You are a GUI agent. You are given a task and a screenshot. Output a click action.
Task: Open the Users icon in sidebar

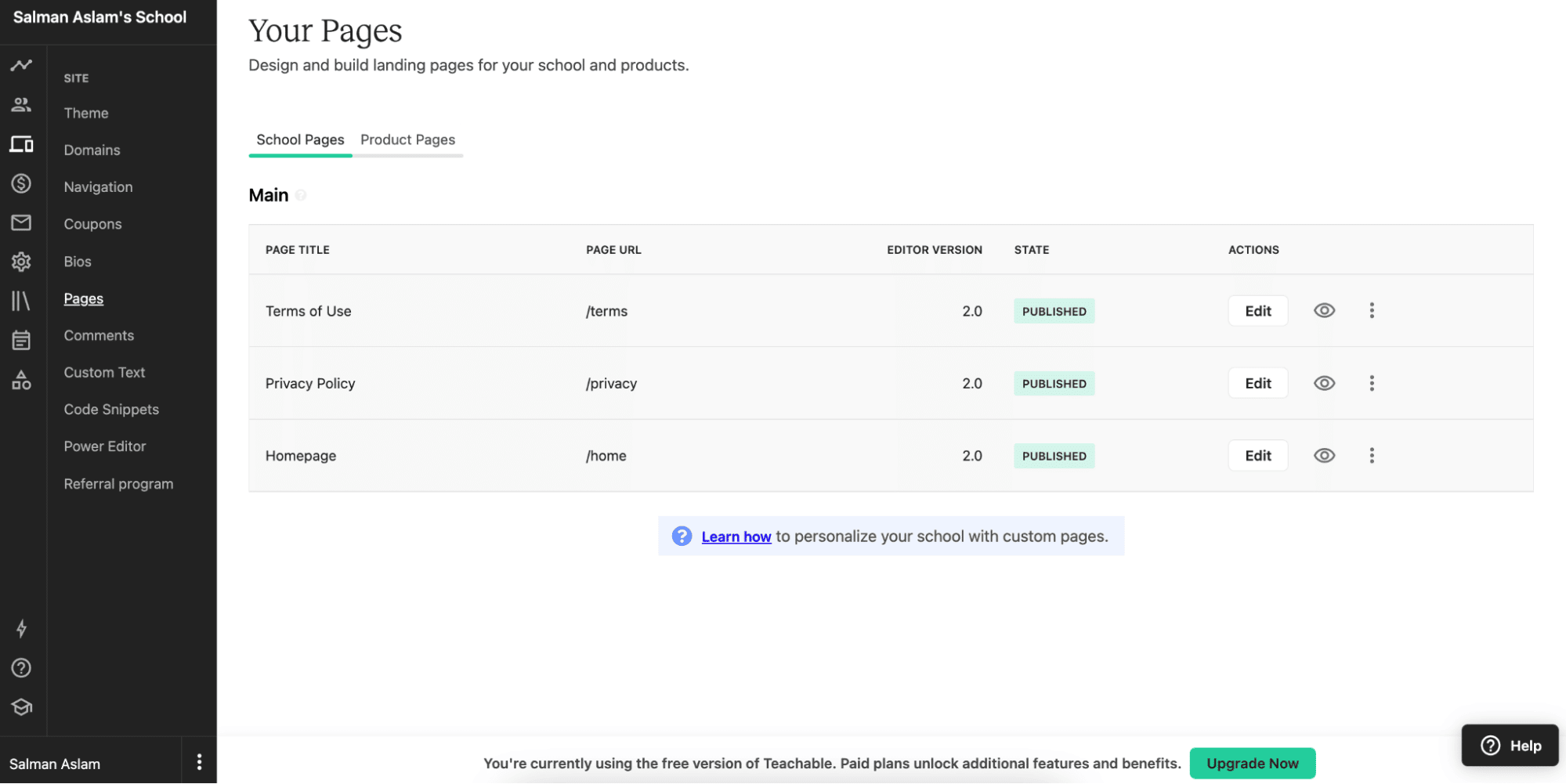click(x=21, y=104)
